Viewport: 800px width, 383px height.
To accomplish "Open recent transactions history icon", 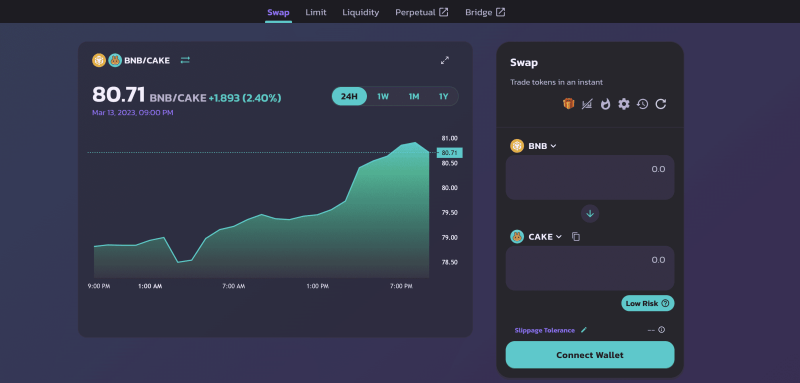I will (642, 104).
